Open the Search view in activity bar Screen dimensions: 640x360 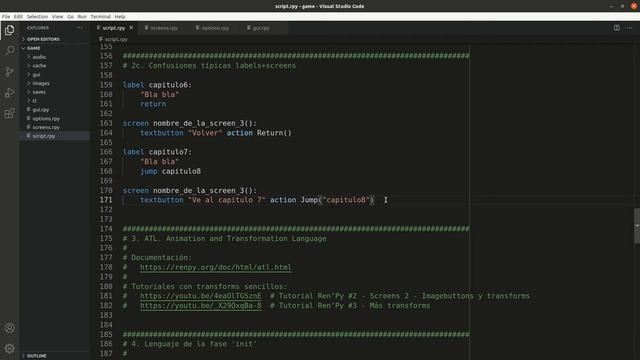[9, 51]
